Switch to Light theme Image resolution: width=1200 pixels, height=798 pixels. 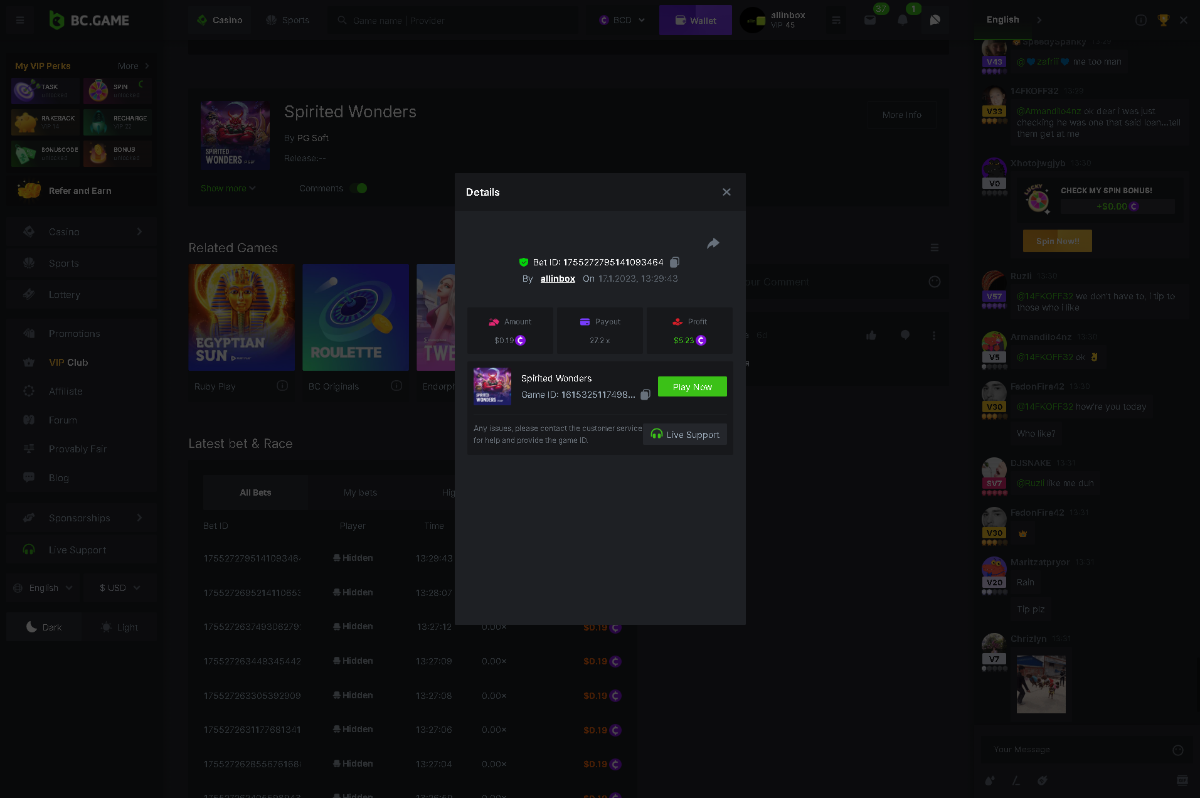point(120,627)
